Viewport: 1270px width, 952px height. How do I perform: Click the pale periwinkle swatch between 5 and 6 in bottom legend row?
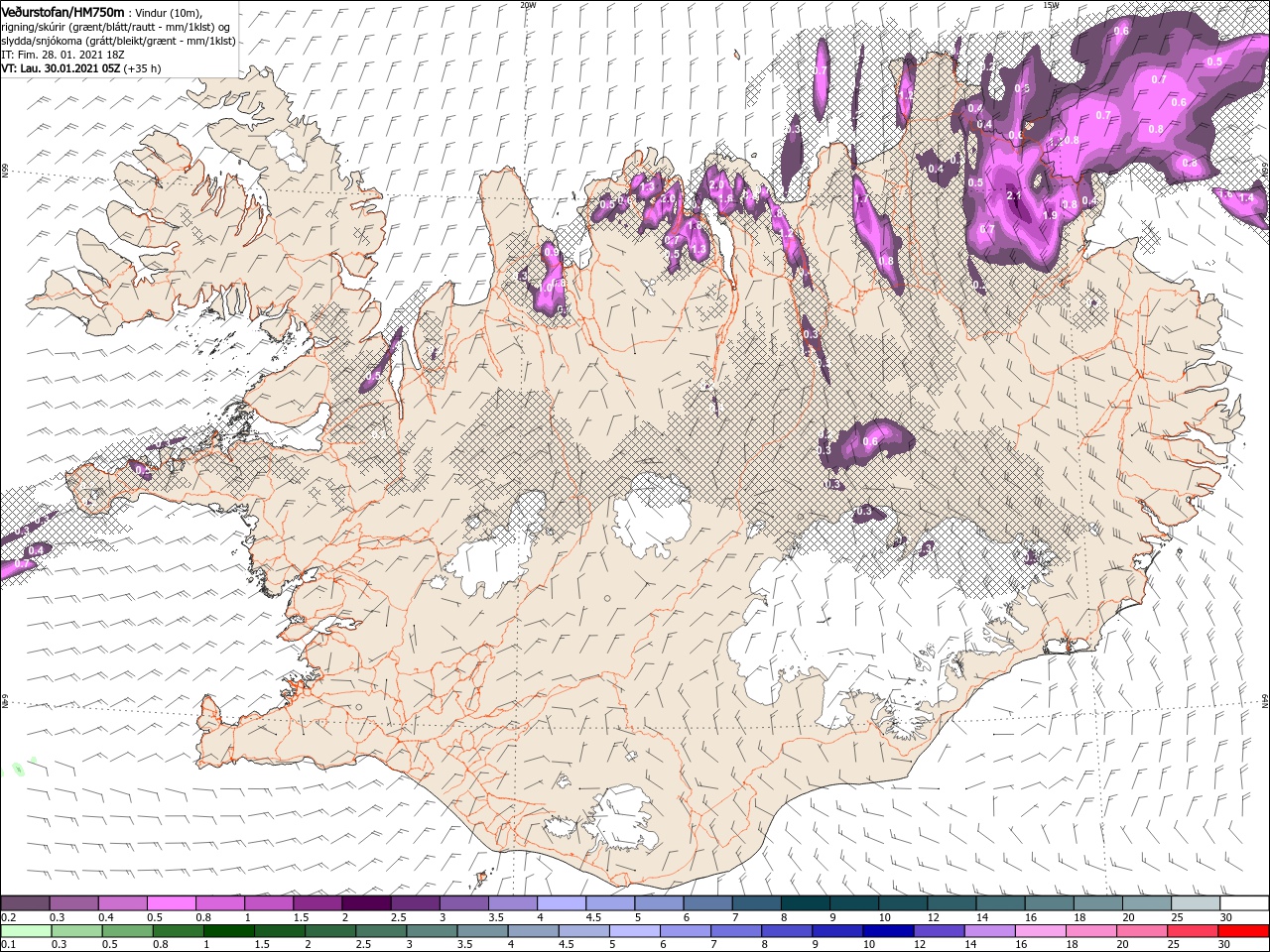pos(635,930)
